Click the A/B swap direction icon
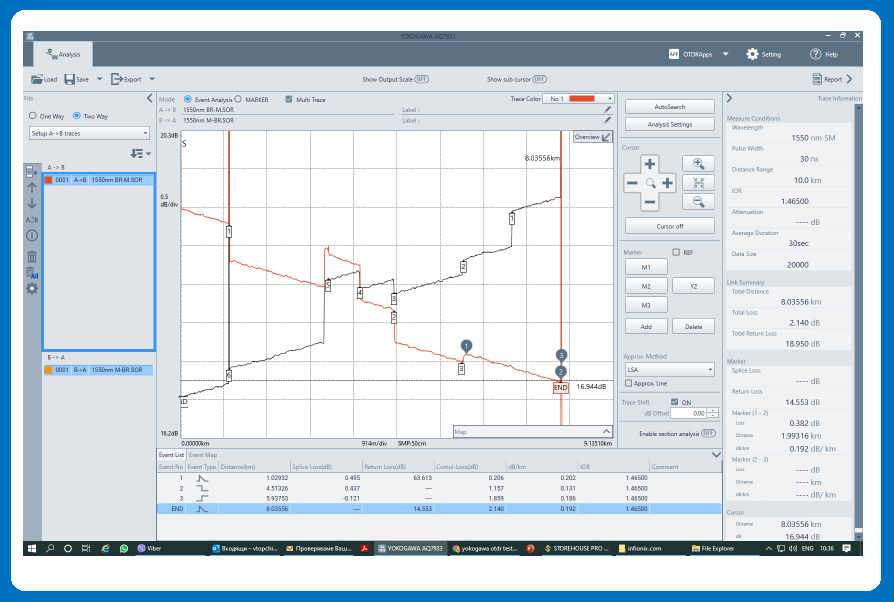 tap(32, 219)
